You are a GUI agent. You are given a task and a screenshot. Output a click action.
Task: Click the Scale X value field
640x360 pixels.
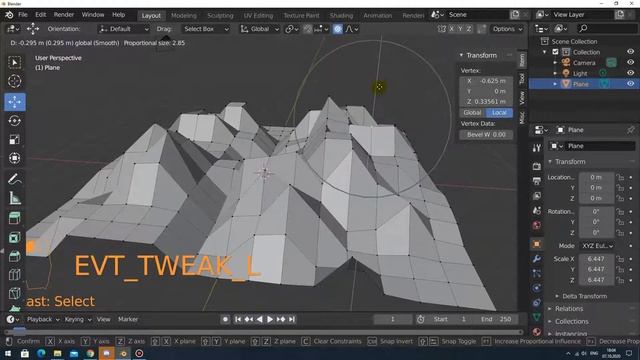pyautogui.click(x=596, y=259)
